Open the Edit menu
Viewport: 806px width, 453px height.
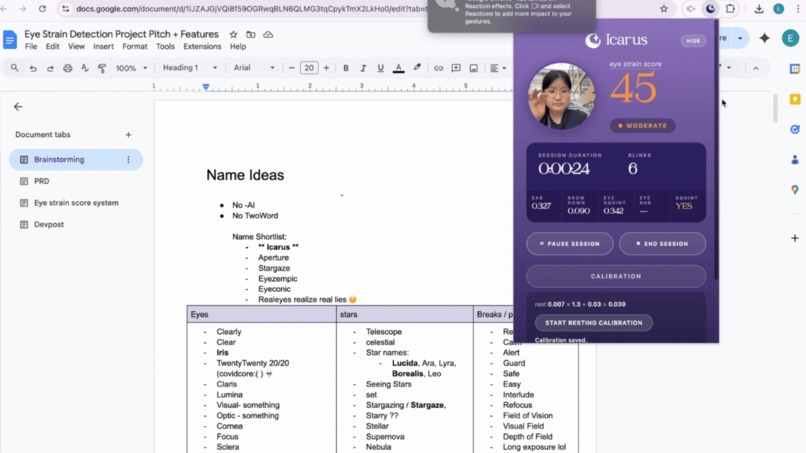pyautogui.click(x=52, y=46)
